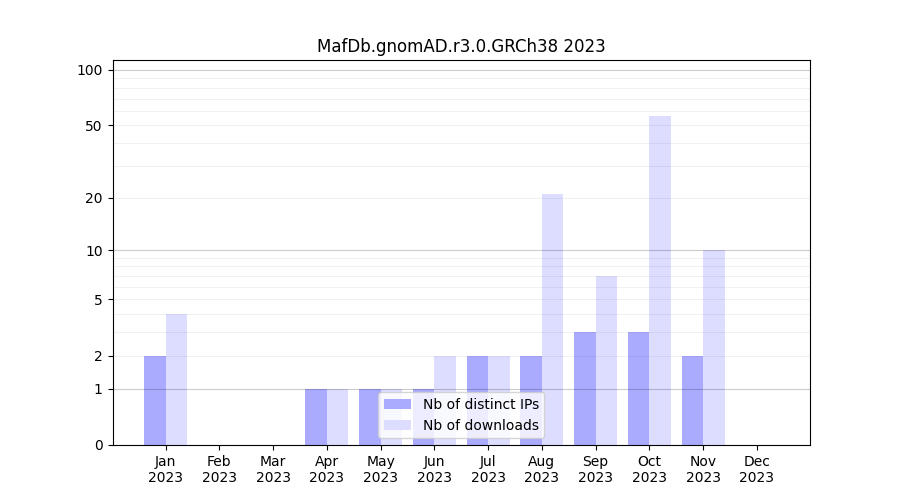Click the 'Nb of downloads' legend color swatch
Image resolution: width=900 pixels, height=500 pixels.
coord(397,425)
